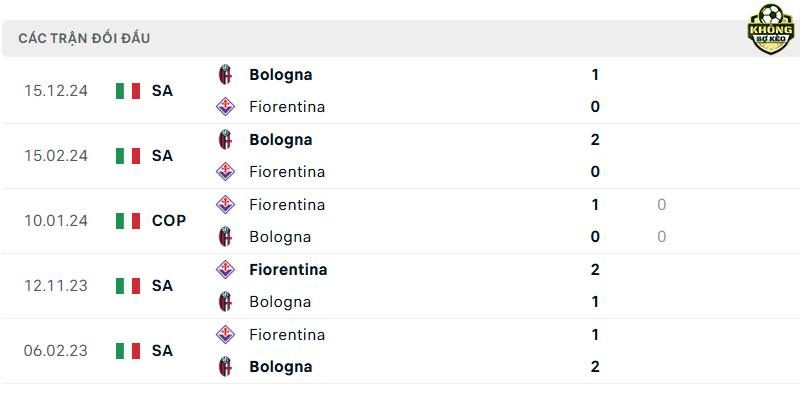The width and height of the screenshot is (800, 400).
Task: Click Fiorentina crest in 15.12.24 match
Action: [225, 107]
